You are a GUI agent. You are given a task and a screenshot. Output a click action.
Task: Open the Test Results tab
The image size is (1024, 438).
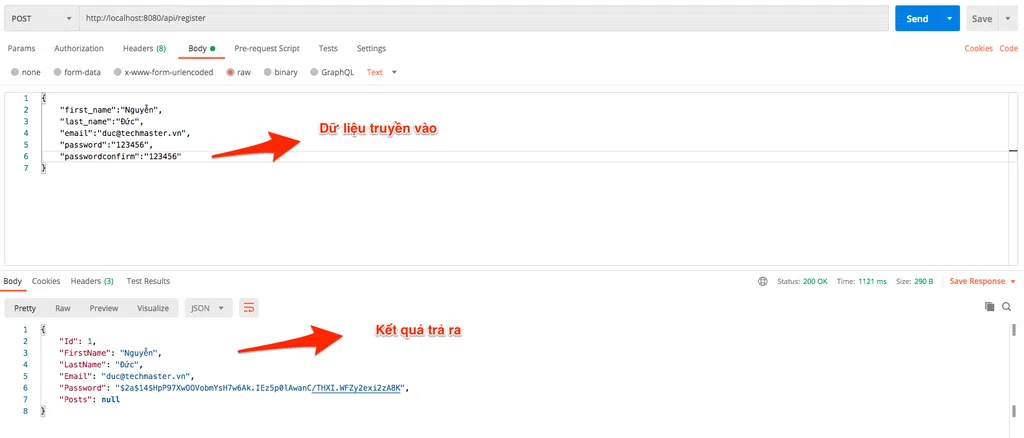pos(148,281)
